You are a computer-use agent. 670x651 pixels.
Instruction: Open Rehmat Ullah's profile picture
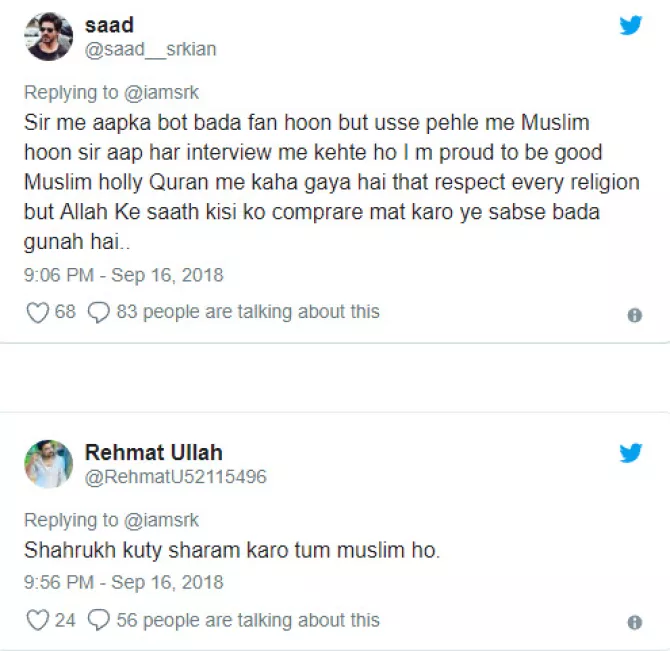[48, 464]
